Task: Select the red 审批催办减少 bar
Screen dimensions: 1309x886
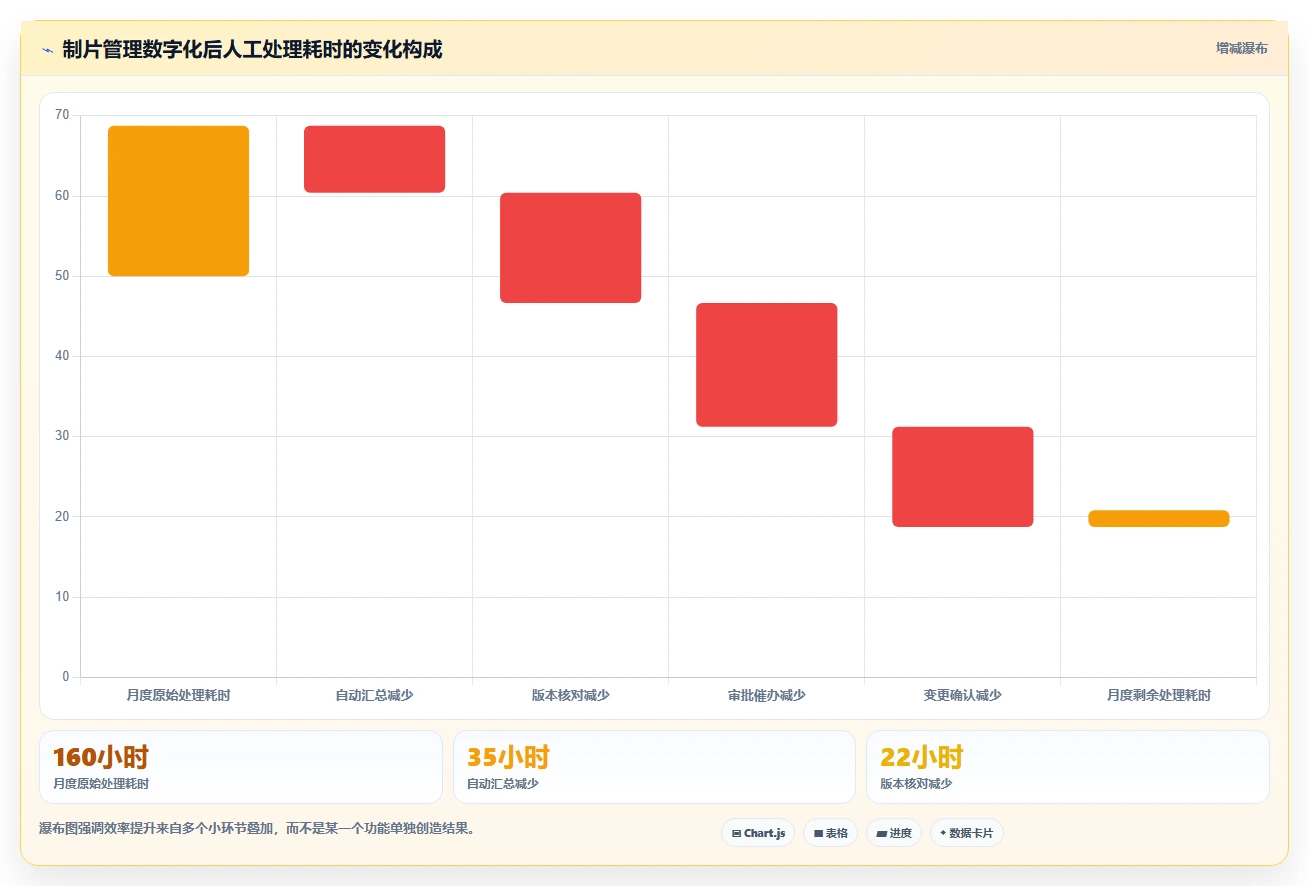Action: tap(766, 365)
